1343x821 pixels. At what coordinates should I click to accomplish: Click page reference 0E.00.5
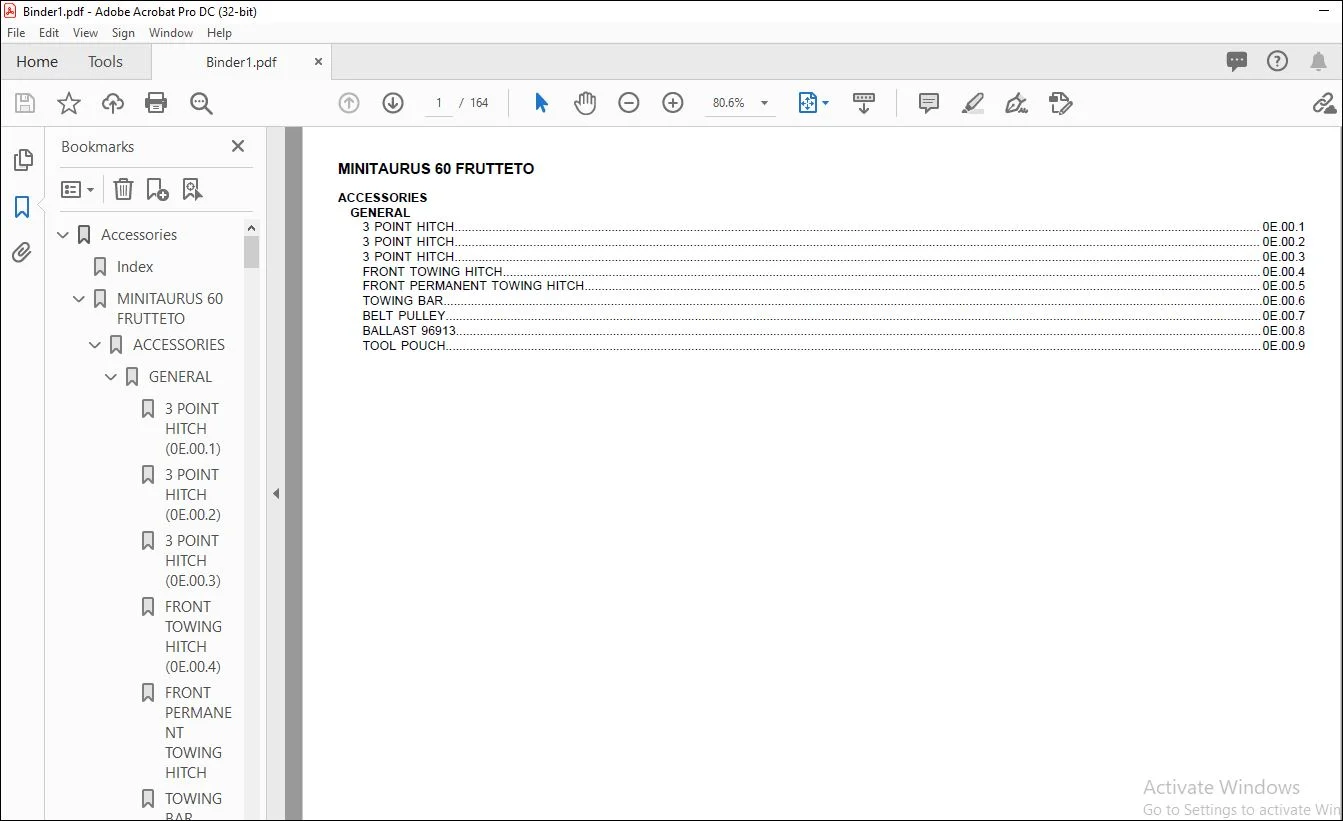pyautogui.click(x=1283, y=286)
